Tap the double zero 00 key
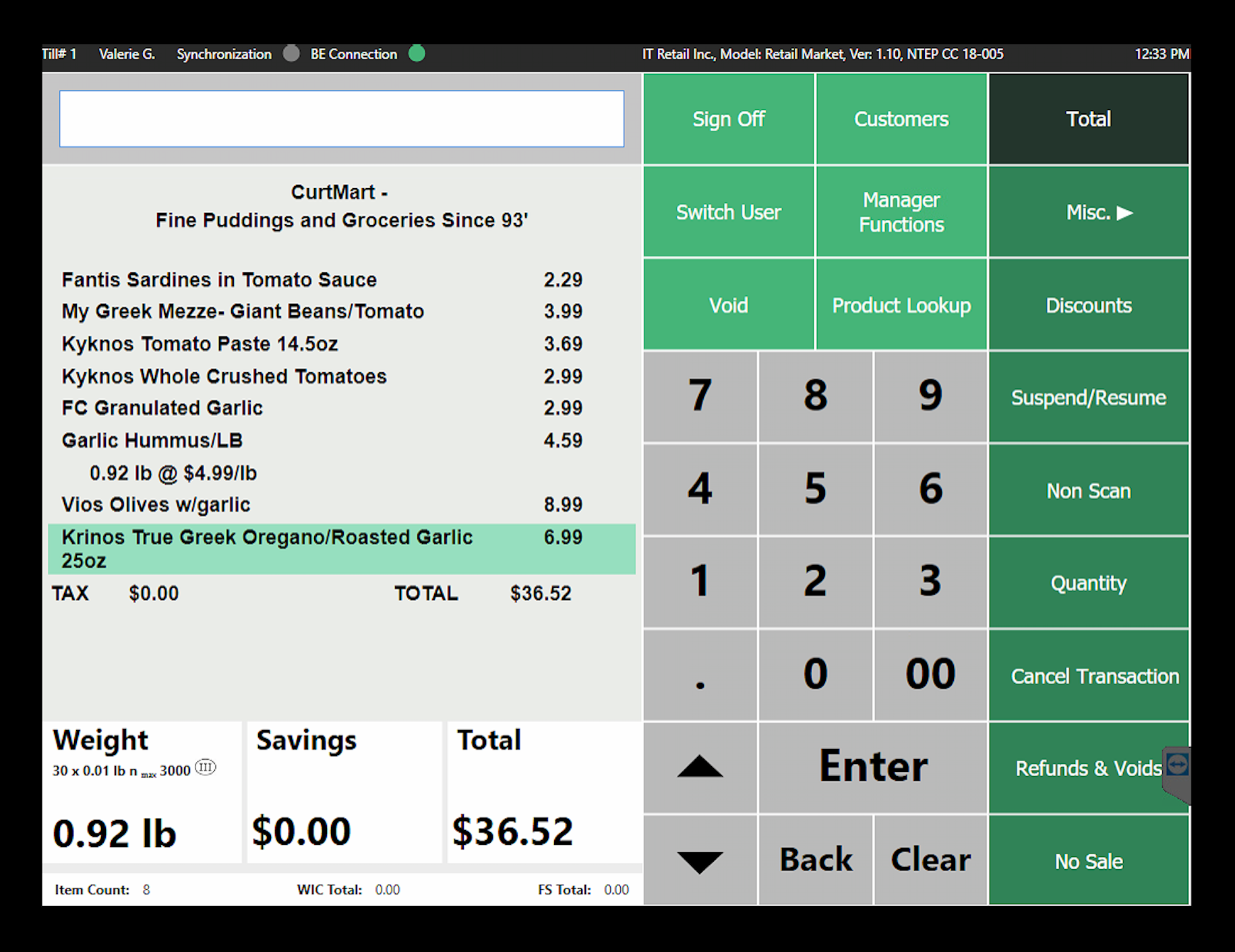Image resolution: width=1235 pixels, height=952 pixels. click(930, 676)
